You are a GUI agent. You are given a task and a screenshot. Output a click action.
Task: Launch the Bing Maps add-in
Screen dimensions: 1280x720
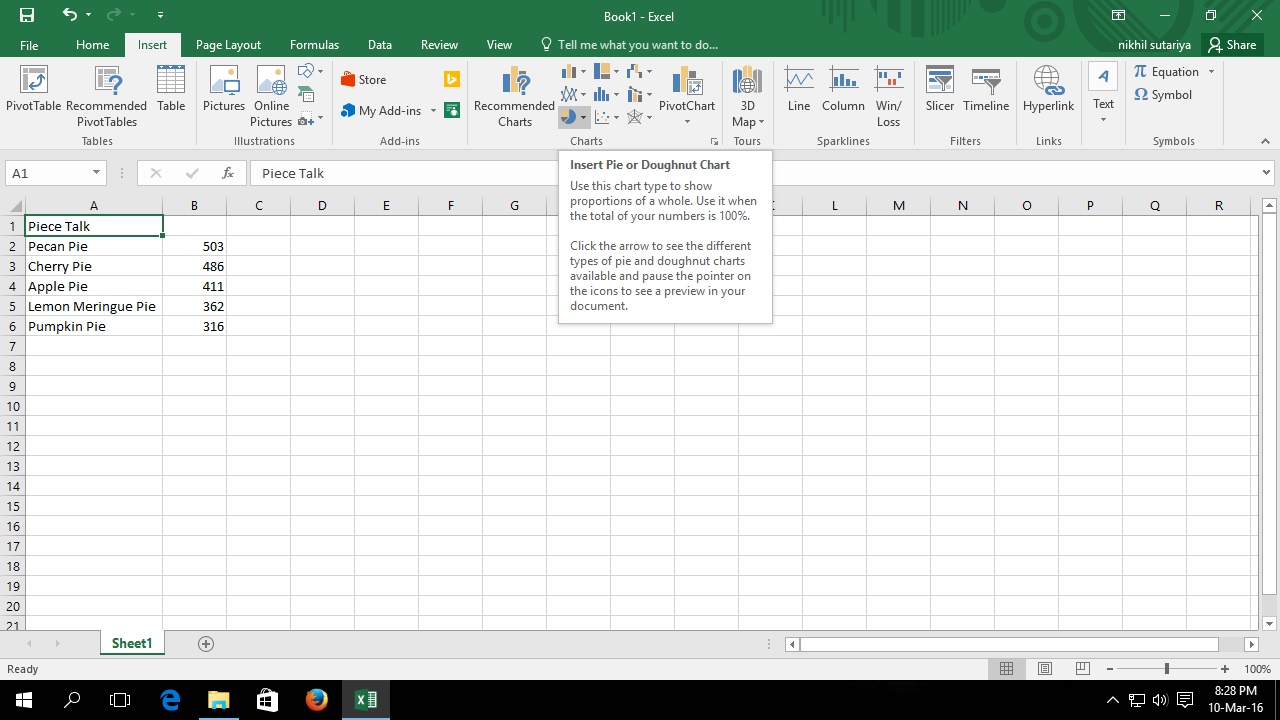click(452, 80)
